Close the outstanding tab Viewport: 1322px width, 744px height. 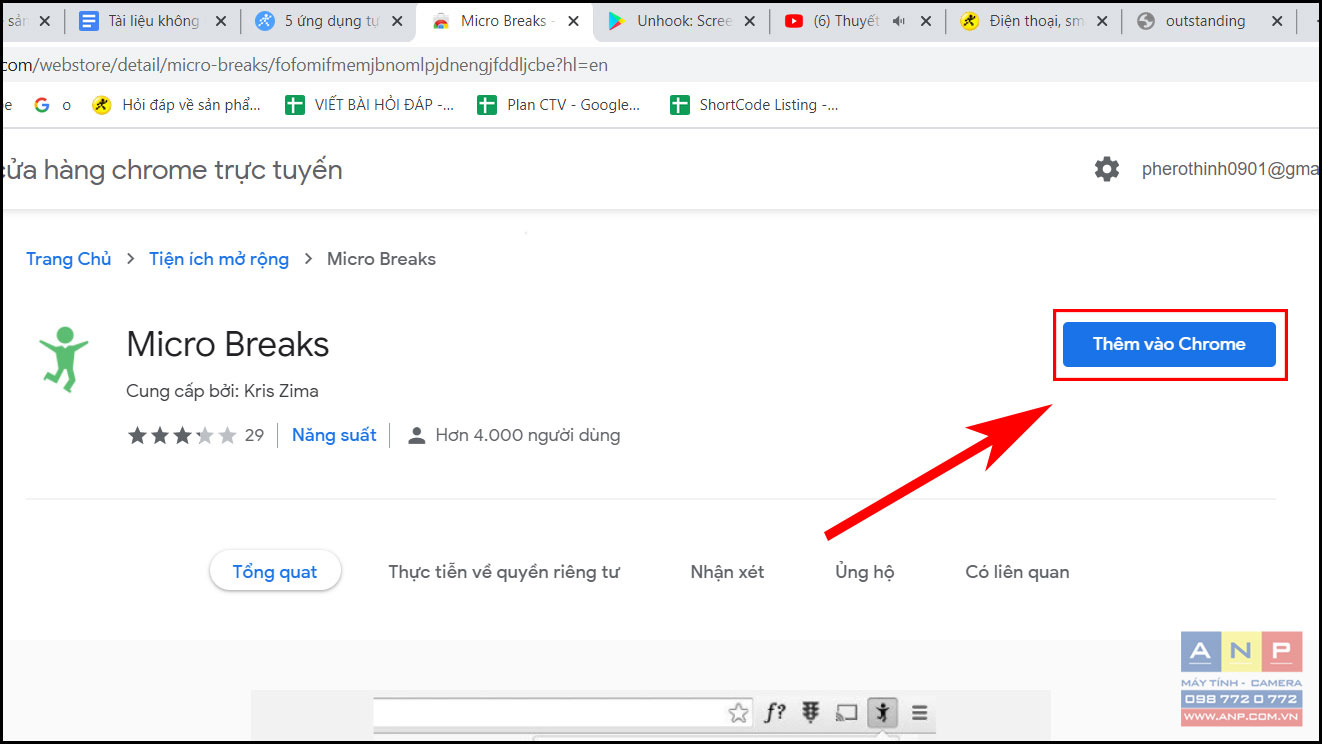[1277, 21]
